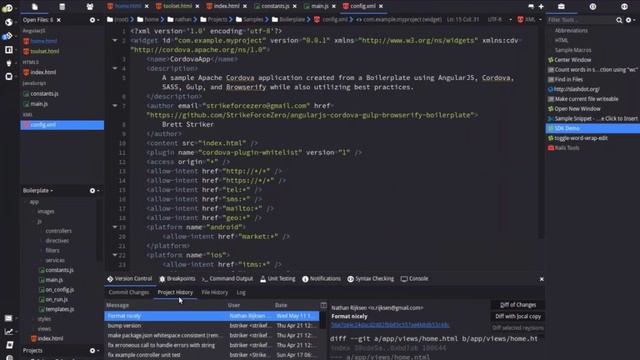Open the UTF-8 encoding dropdown

pyautogui.click(x=499, y=20)
